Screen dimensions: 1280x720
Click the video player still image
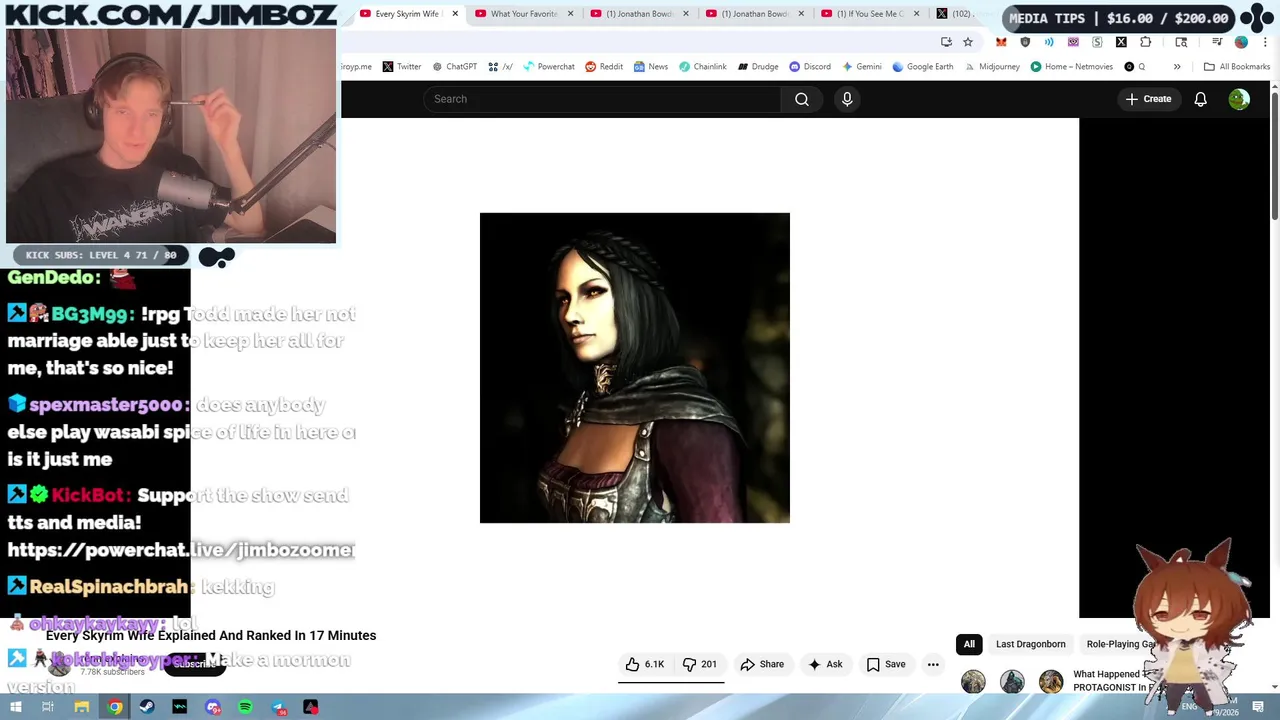click(x=635, y=368)
